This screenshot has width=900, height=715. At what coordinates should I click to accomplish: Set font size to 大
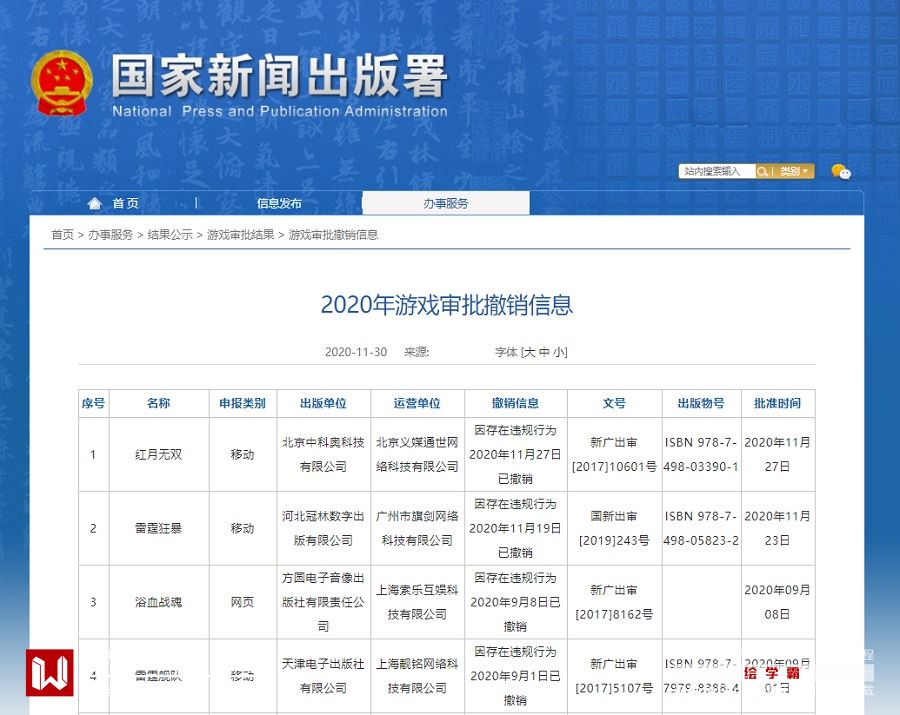point(530,352)
